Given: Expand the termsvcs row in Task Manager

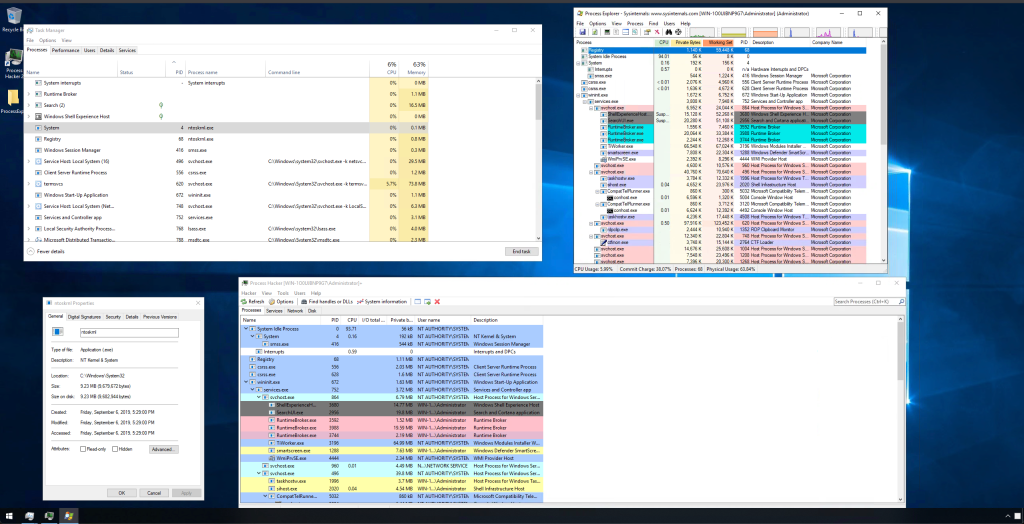Looking at the screenshot, I should [x=28, y=184].
